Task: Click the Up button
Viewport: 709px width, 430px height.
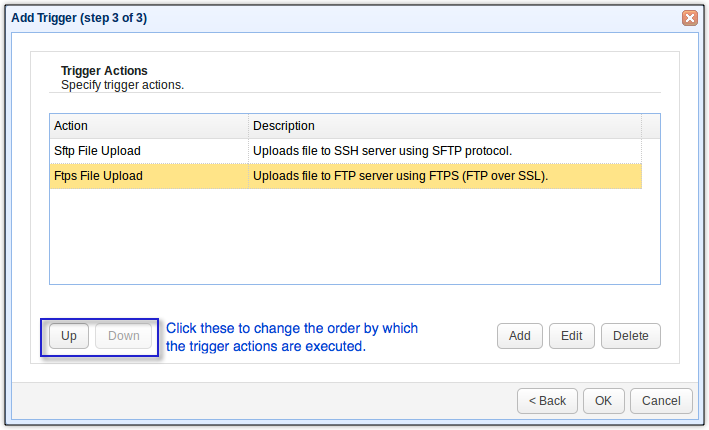Action: (x=69, y=336)
